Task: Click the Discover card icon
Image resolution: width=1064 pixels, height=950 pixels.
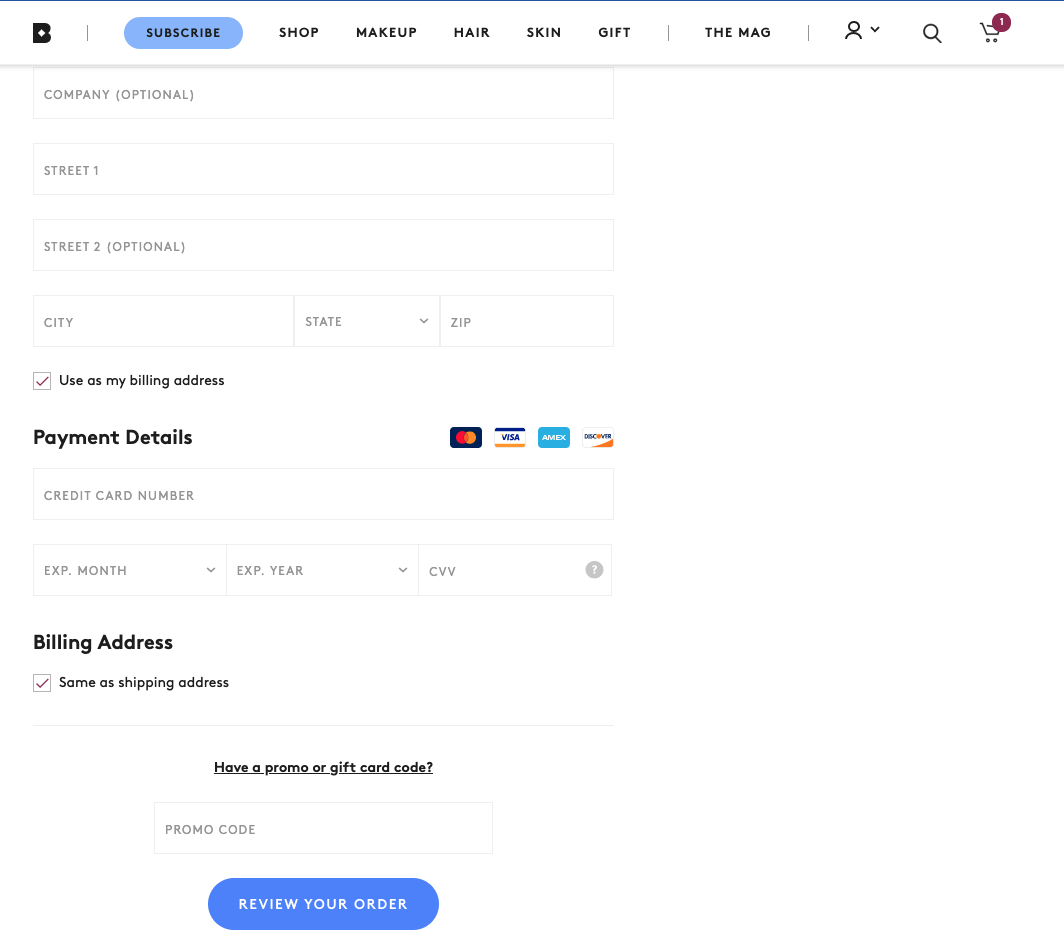Action: pyautogui.click(x=598, y=438)
